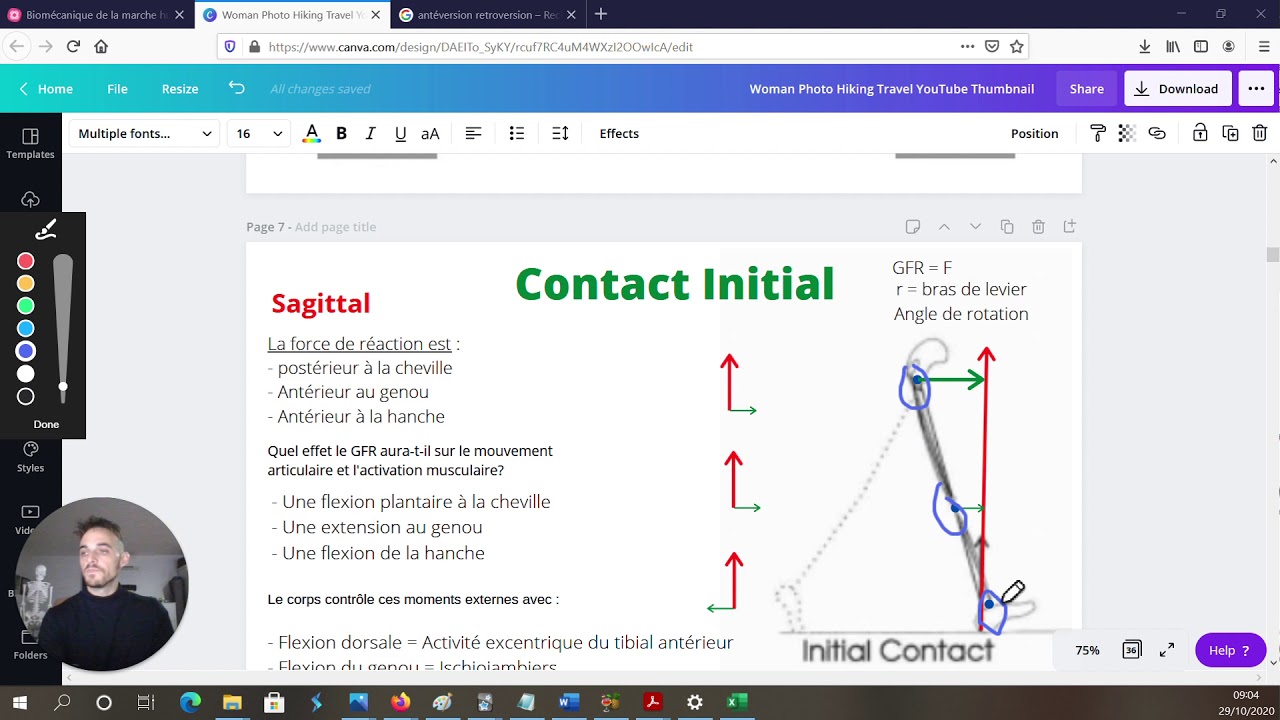The image size is (1280, 720).
Task: Pick the light blue drawing color
Action: pos(26,328)
